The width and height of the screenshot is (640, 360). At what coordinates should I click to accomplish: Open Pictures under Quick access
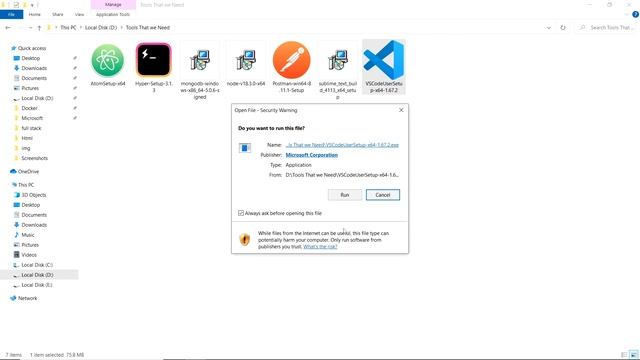30,88
